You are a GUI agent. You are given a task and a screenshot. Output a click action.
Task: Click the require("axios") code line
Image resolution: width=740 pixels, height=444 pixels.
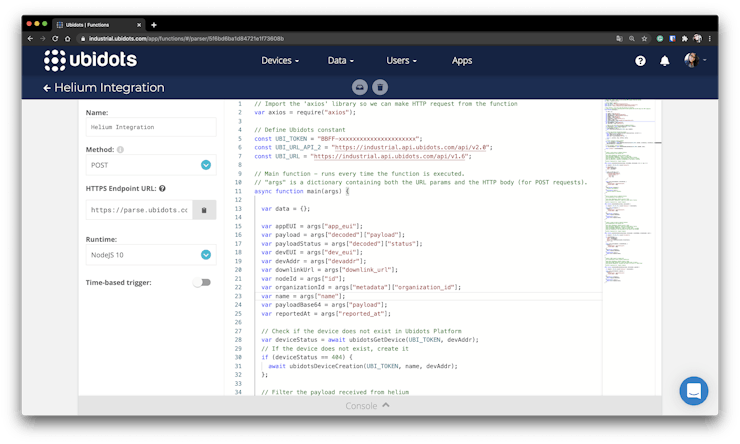point(305,112)
